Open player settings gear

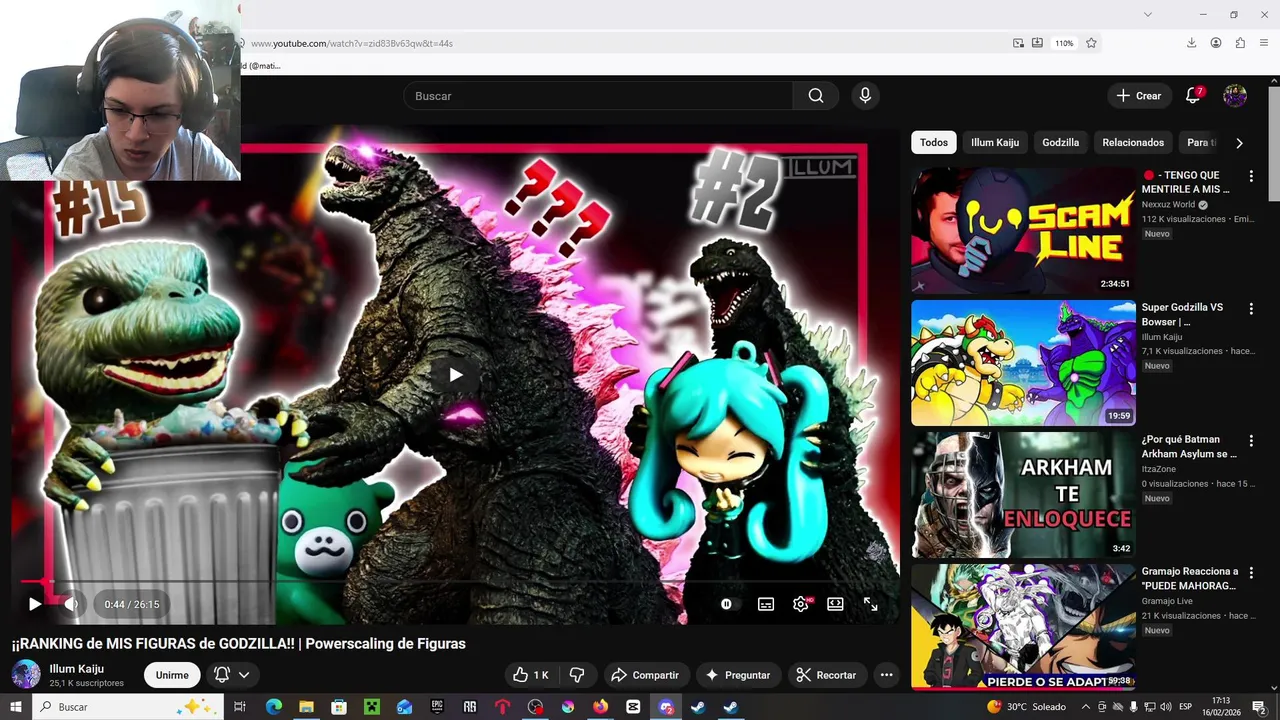[801, 604]
